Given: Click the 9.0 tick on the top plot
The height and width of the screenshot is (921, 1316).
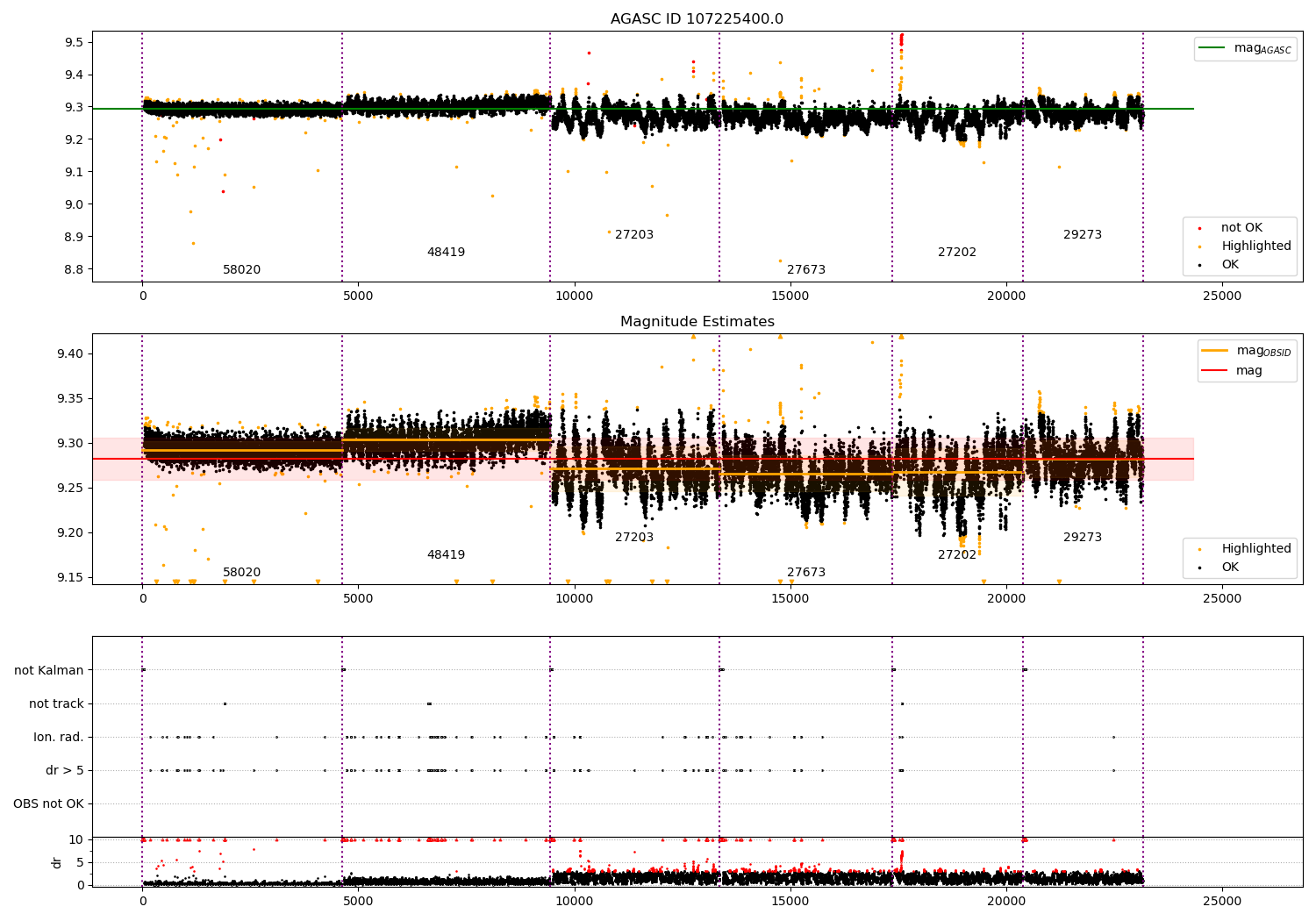Looking at the screenshot, I should coord(74,205).
